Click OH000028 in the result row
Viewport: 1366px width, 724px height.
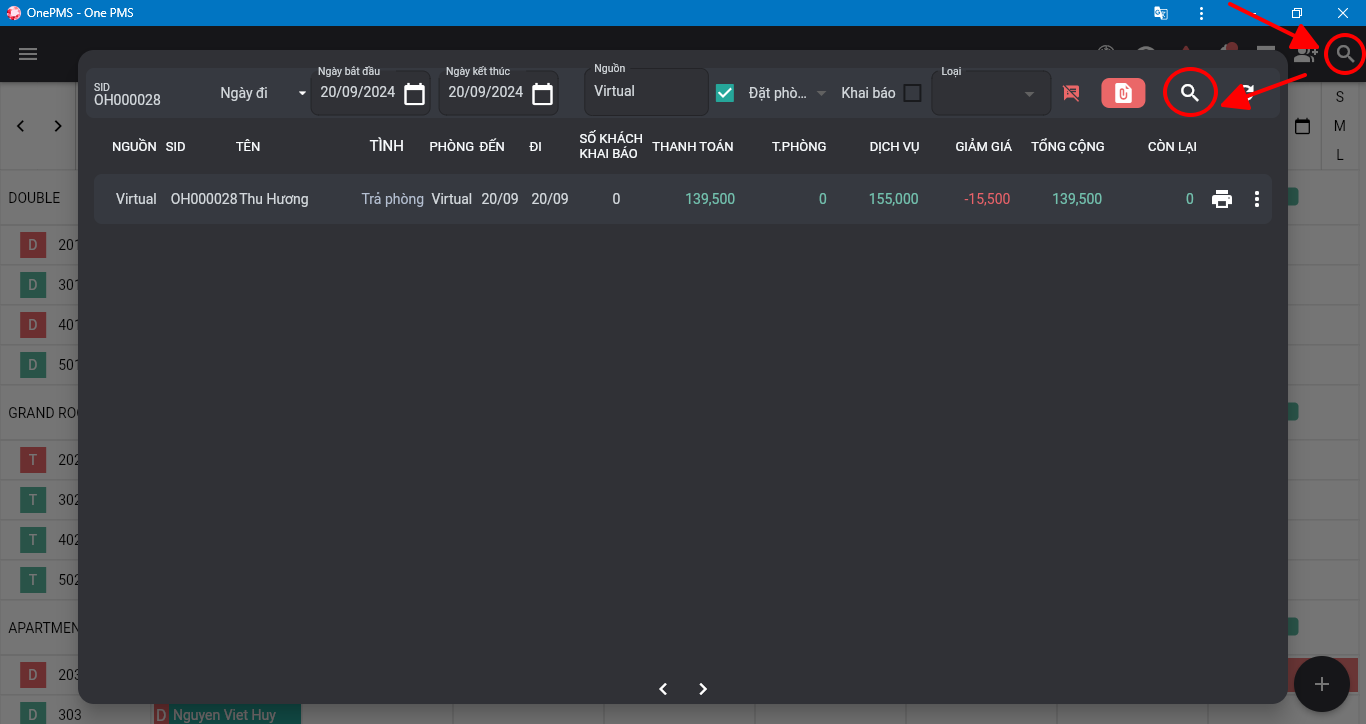pyautogui.click(x=204, y=199)
